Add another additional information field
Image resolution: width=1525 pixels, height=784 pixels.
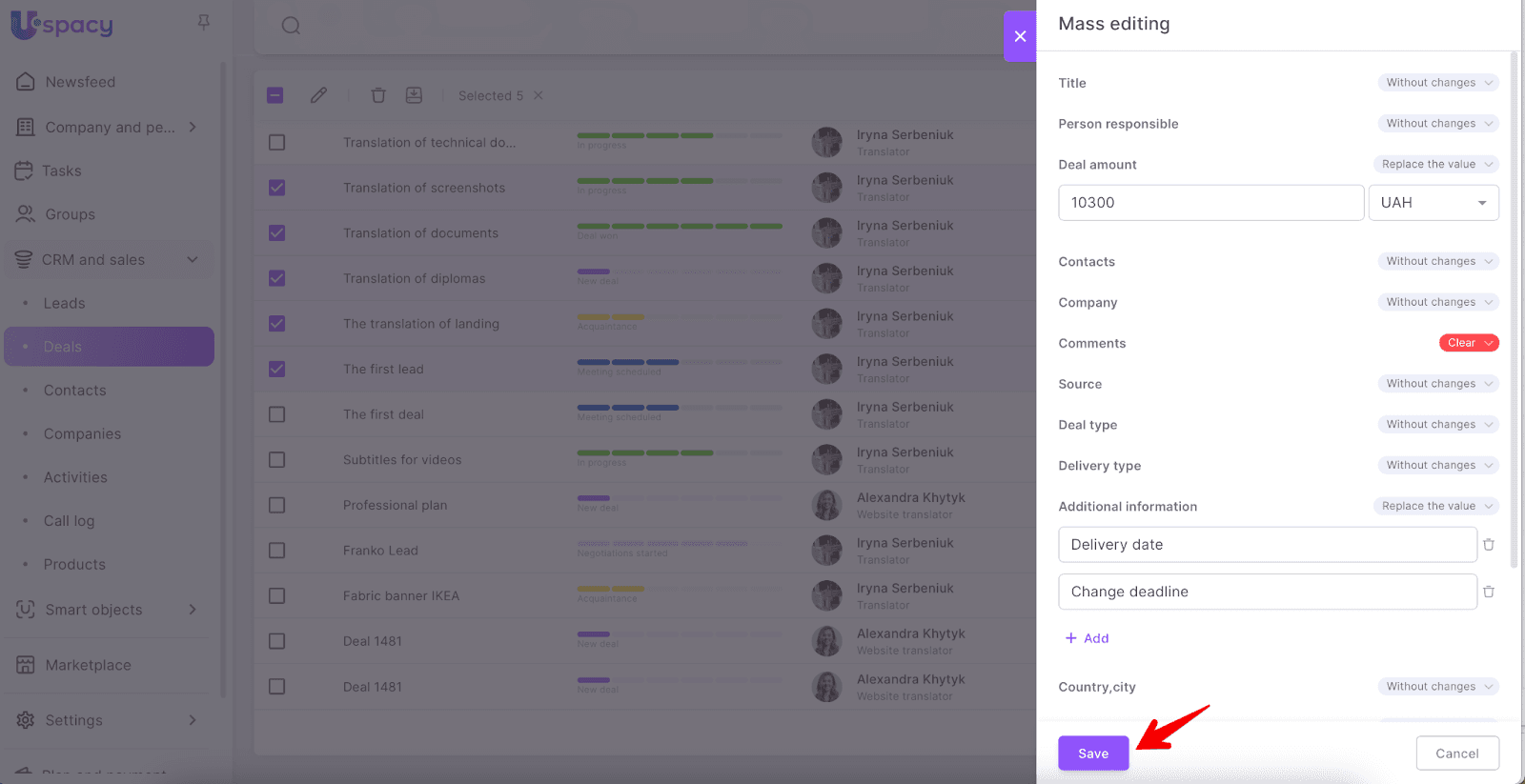click(x=1088, y=638)
